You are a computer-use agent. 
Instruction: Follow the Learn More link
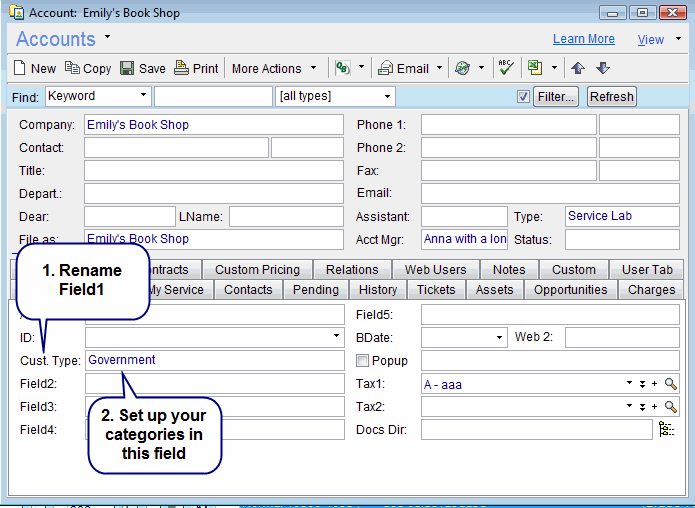[x=583, y=39]
